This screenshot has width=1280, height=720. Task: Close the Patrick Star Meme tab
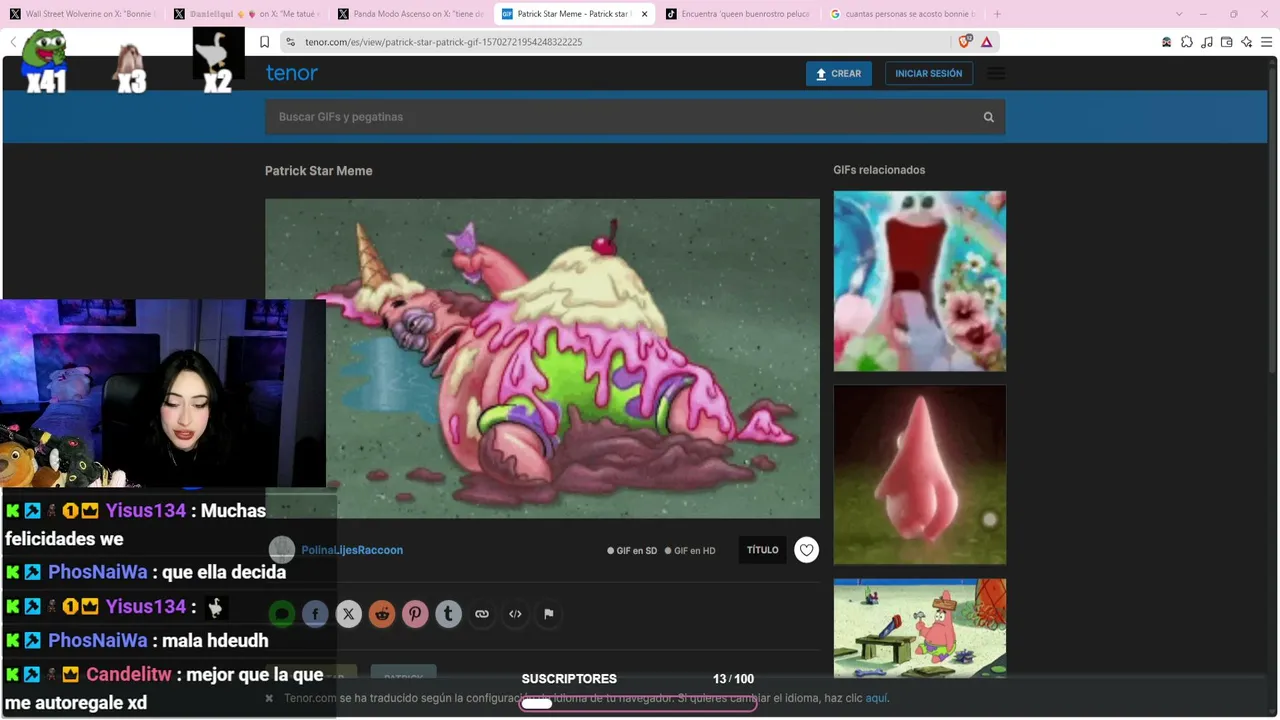coord(644,14)
